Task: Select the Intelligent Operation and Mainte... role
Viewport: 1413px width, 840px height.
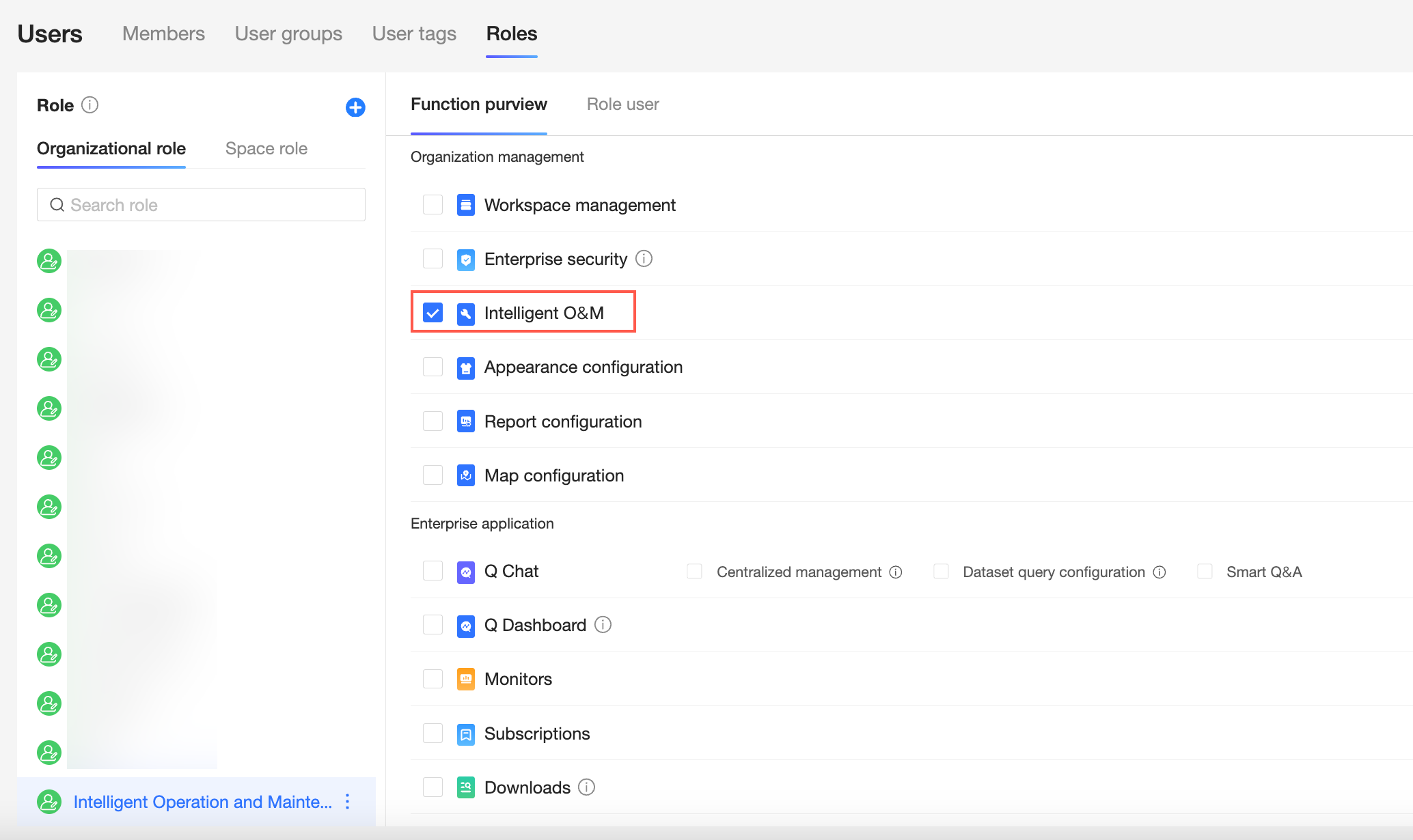Action: (202, 802)
